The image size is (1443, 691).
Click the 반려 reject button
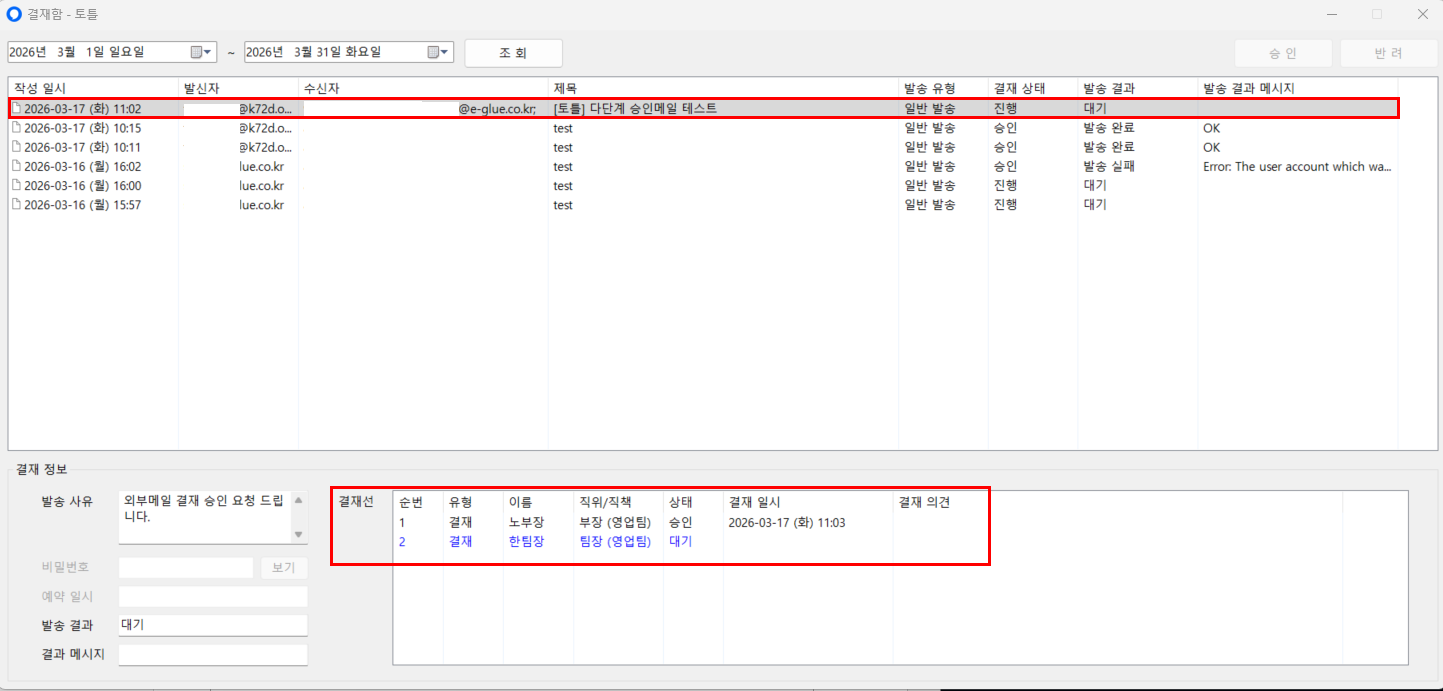pyautogui.click(x=1389, y=53)
